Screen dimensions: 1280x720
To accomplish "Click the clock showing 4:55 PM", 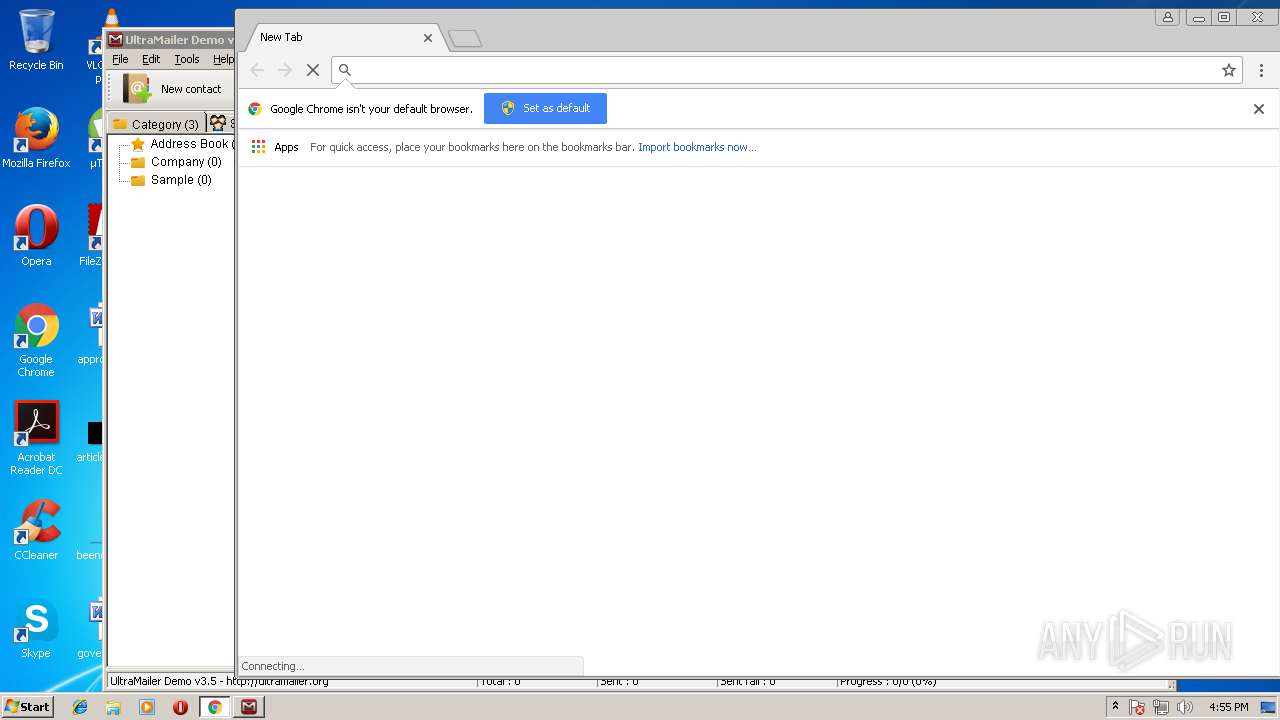I will pos(1228,707).
